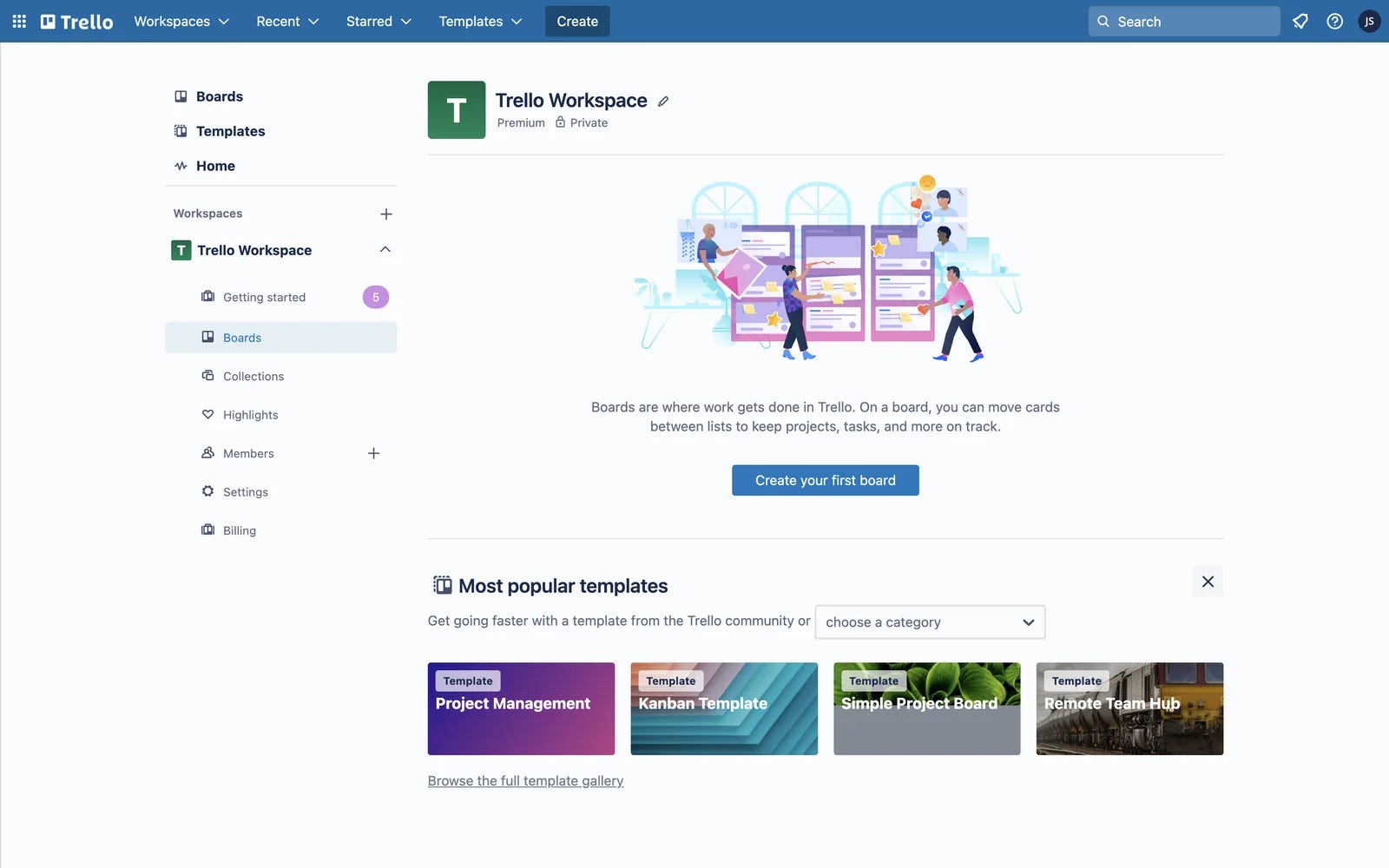
Task: Click inside the Search field
Action: [x=1184, y=21]
